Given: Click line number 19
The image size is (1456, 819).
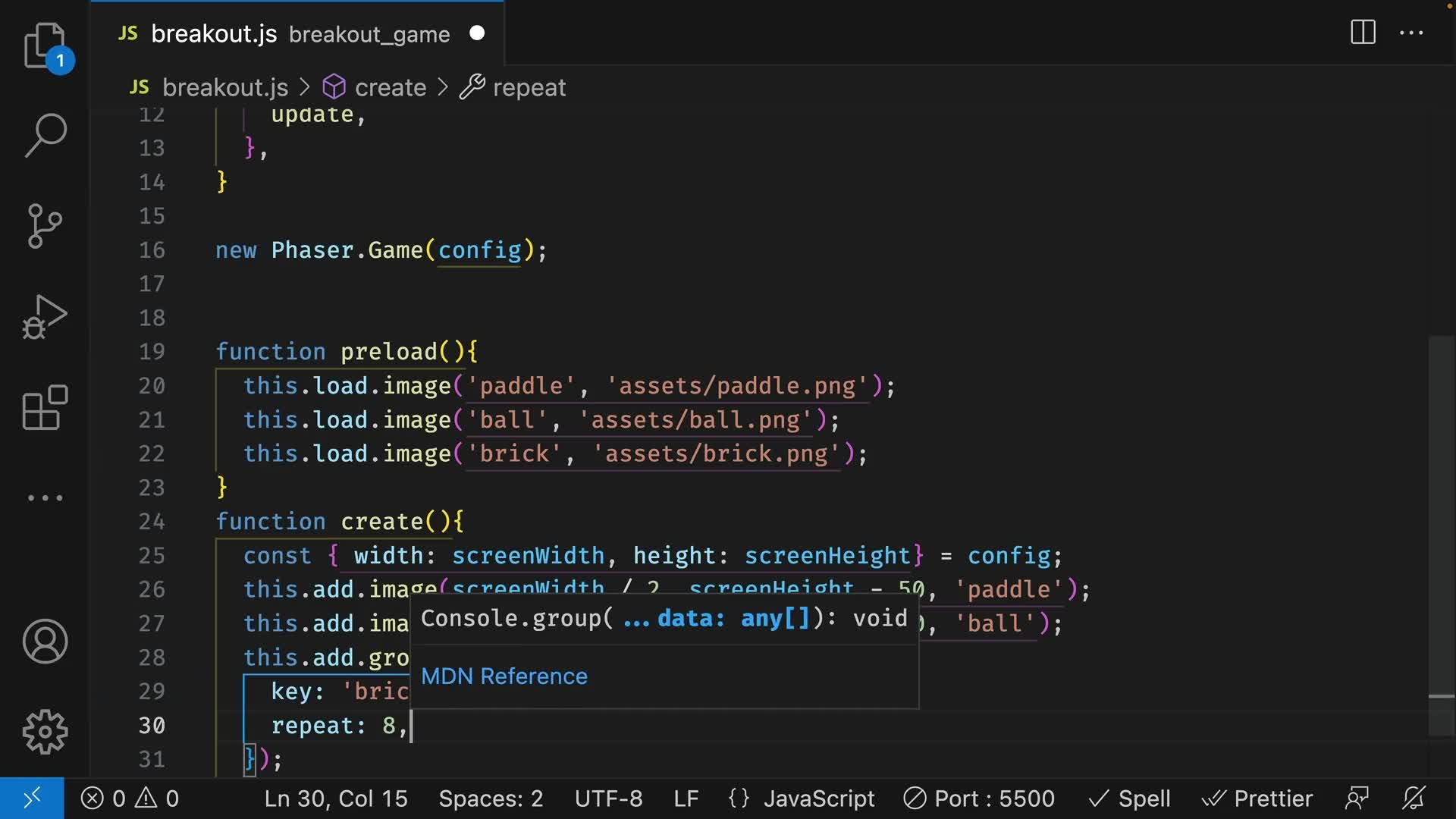Looking at the screenshot, I should (x=152, y=352).
